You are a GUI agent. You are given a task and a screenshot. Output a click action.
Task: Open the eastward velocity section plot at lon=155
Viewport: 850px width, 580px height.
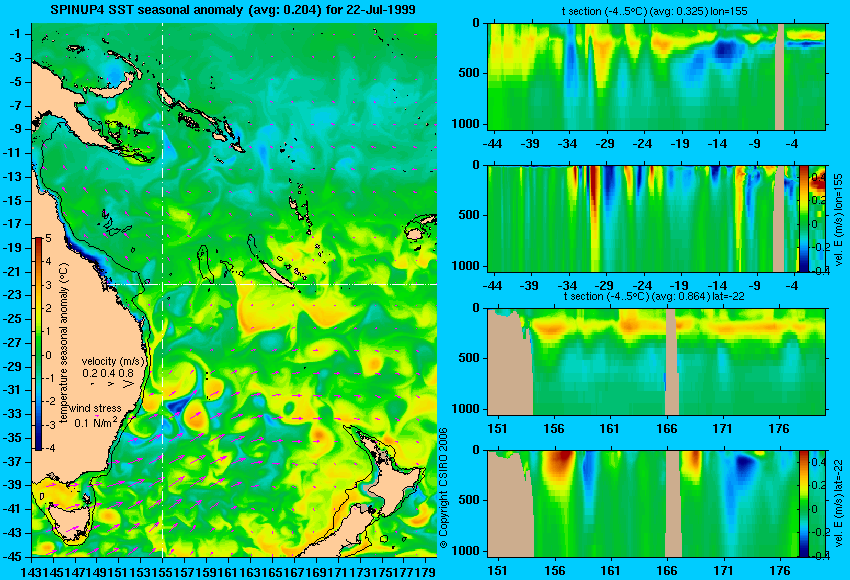[x=643, y=218]
